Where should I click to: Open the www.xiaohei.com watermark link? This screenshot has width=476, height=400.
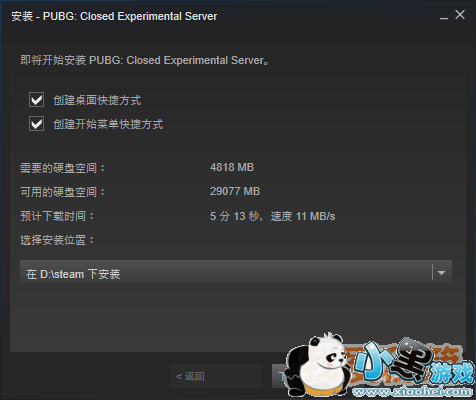click(413, 392)
